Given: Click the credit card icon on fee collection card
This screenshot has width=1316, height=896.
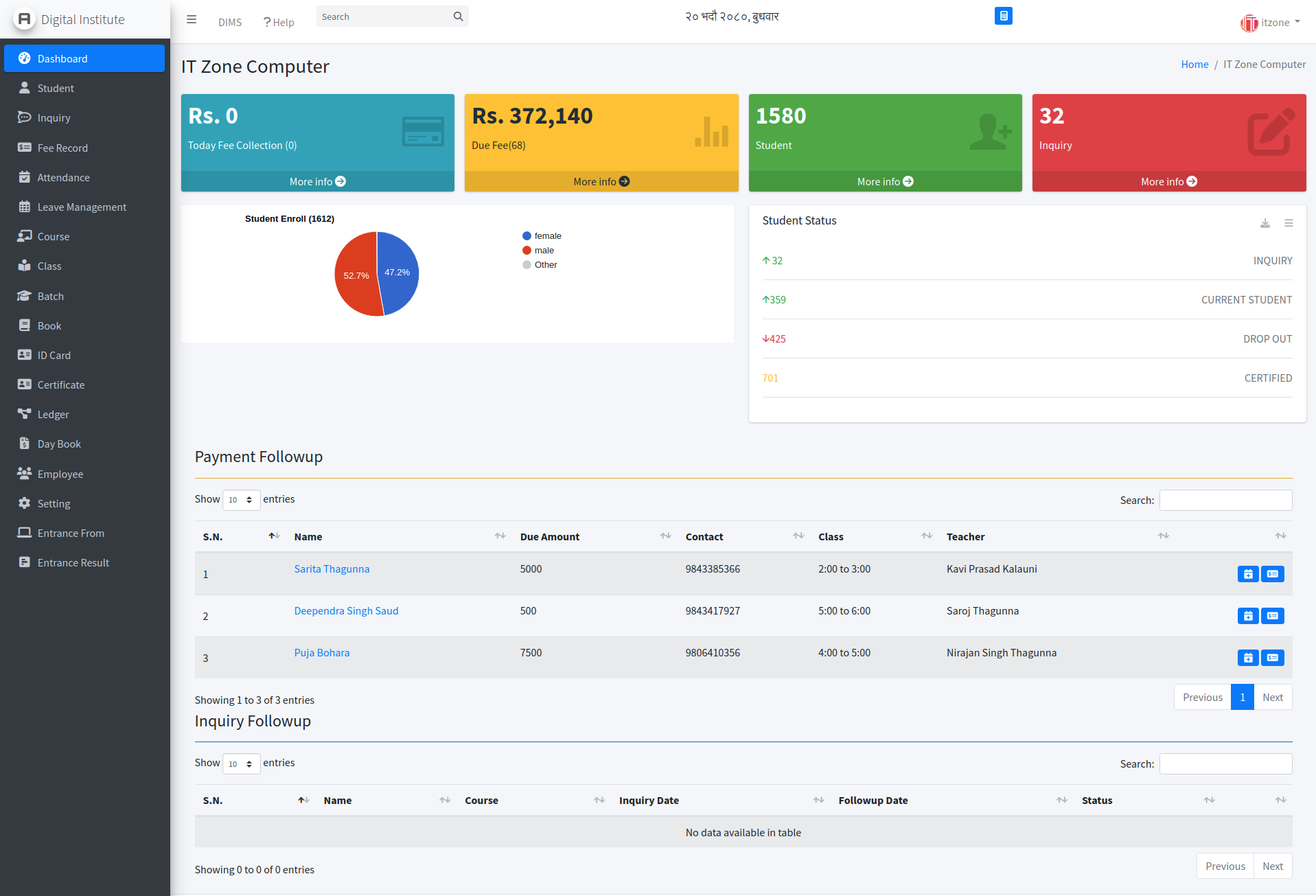Looking at the screenshot, I should (423, 132).
